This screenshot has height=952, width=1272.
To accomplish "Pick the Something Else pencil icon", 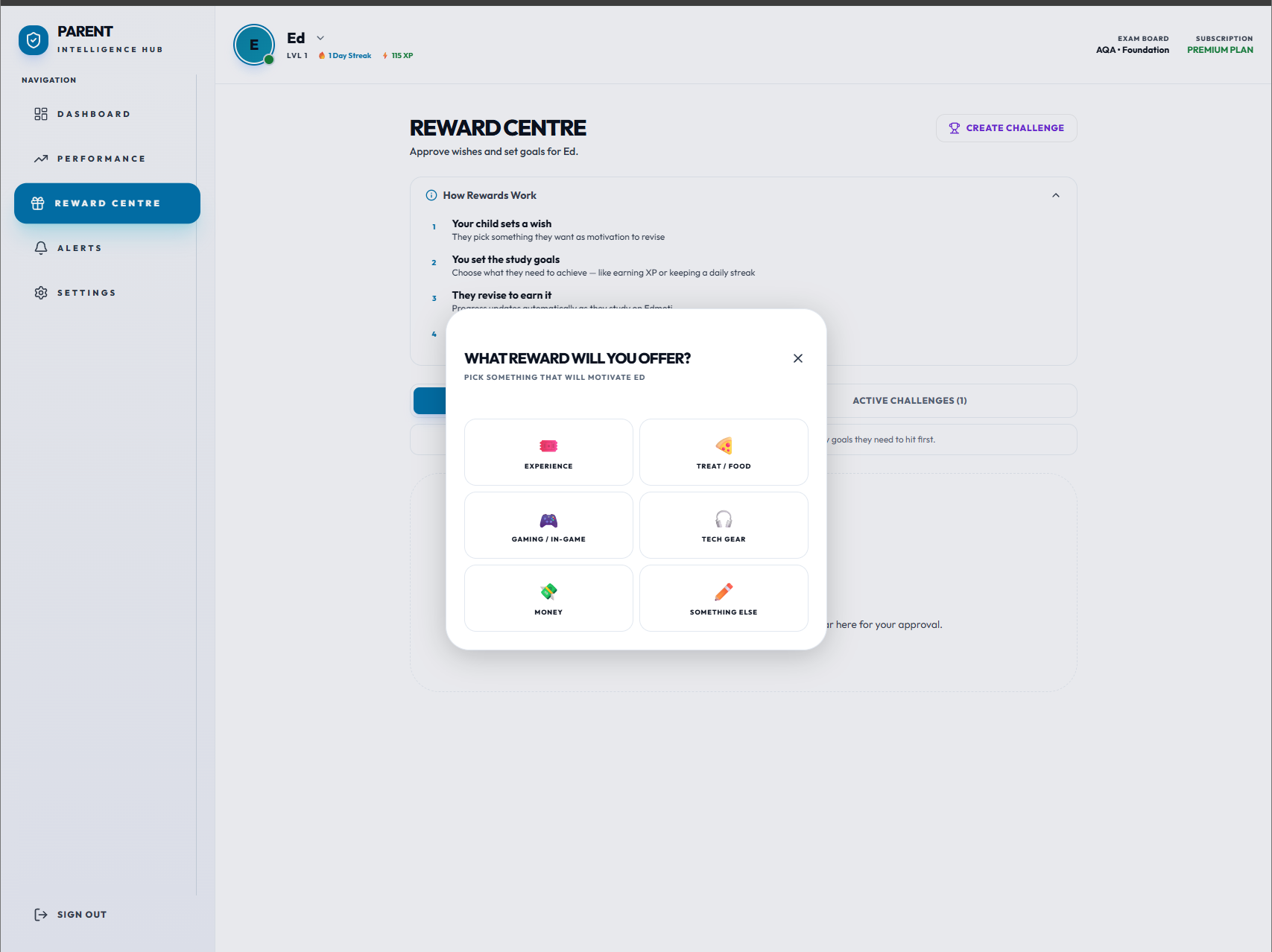I will (x=724, y=592).
